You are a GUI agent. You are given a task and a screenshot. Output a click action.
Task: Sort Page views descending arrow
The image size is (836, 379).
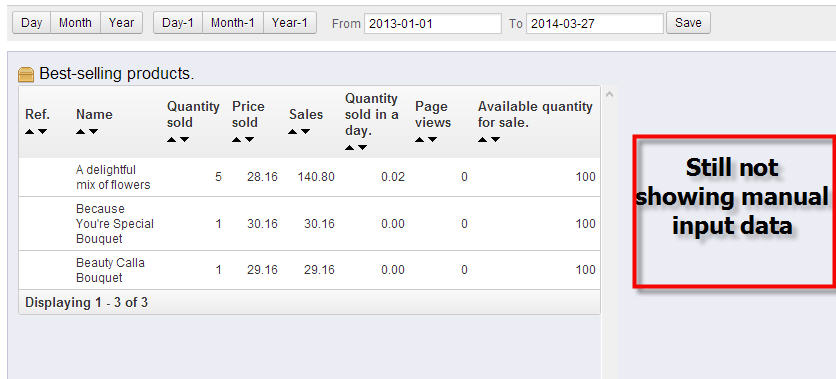pos(432,140)
